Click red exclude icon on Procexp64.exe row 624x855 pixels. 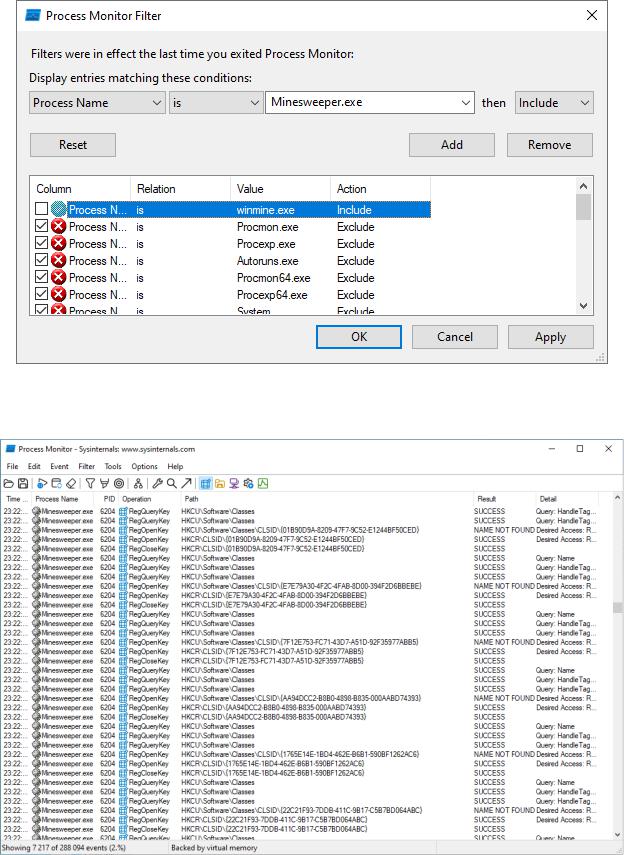pyautogui.click(x=58, y=294)
